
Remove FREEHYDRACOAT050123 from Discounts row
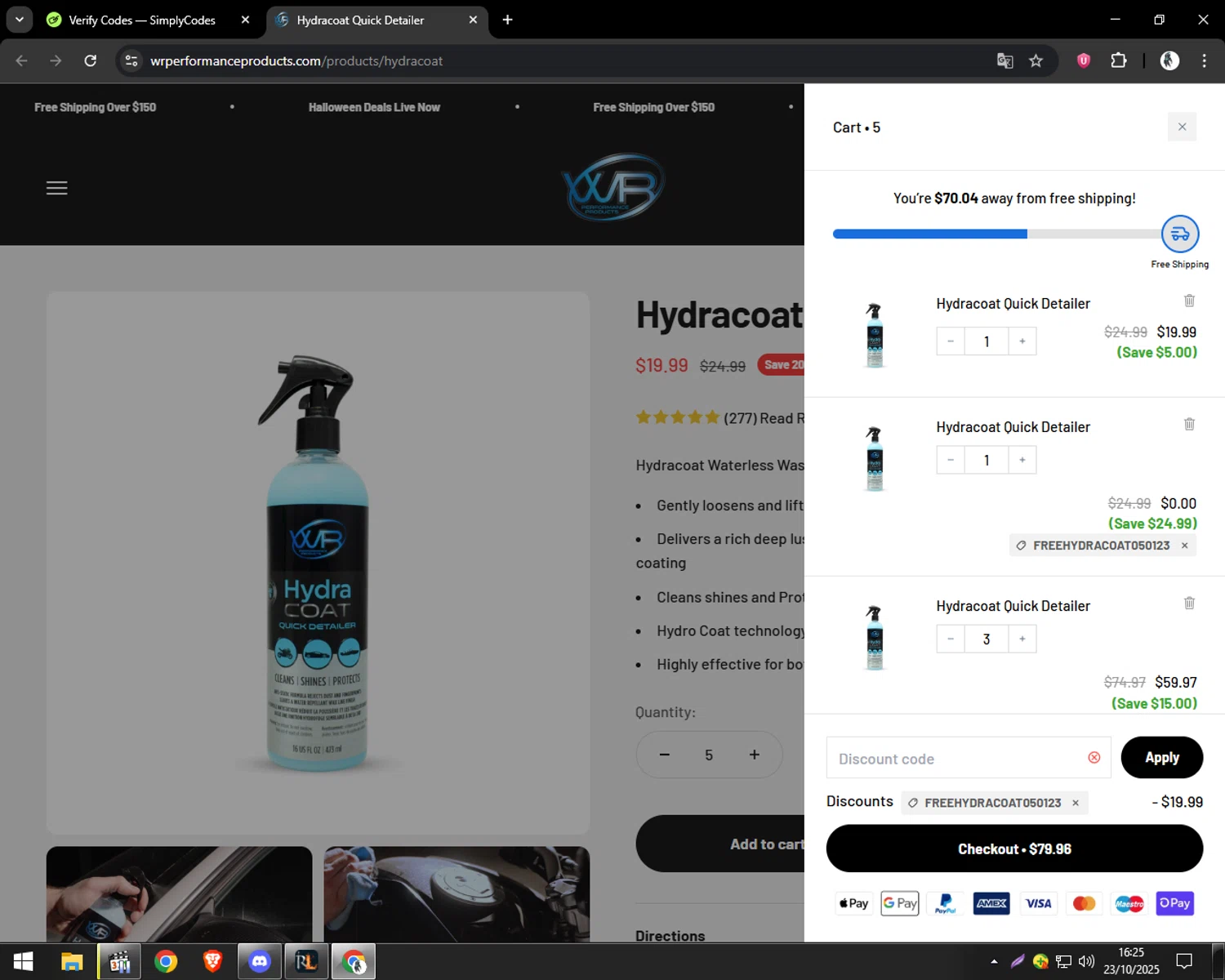1076,803
